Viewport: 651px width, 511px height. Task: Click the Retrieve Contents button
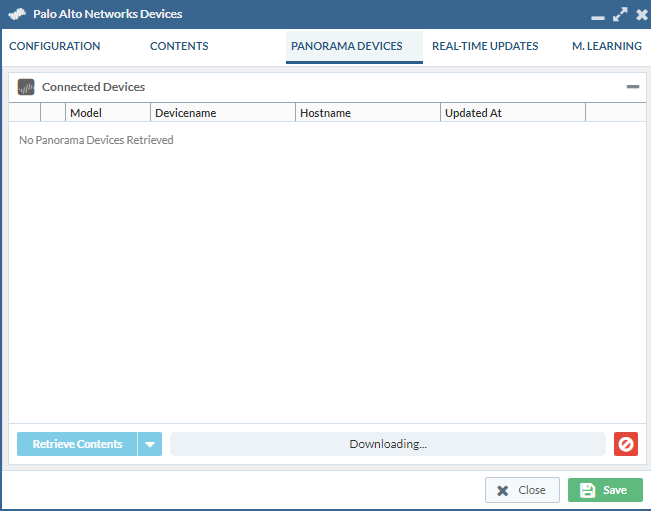click(77, 444)
